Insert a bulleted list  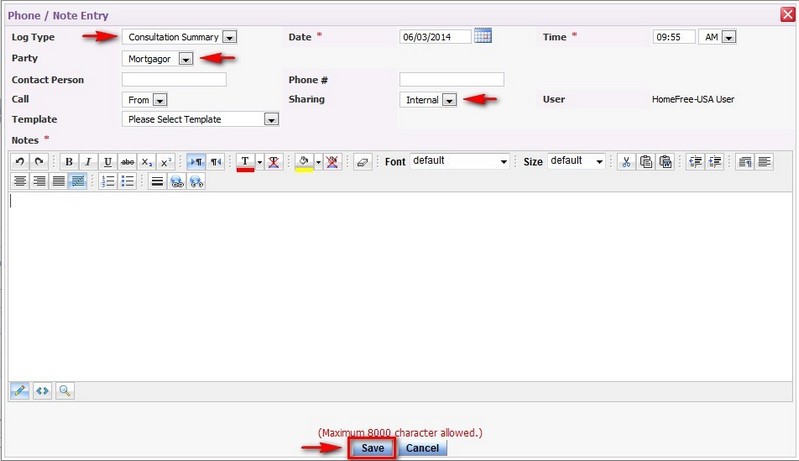pyautogui.click(x=127, y=181)
